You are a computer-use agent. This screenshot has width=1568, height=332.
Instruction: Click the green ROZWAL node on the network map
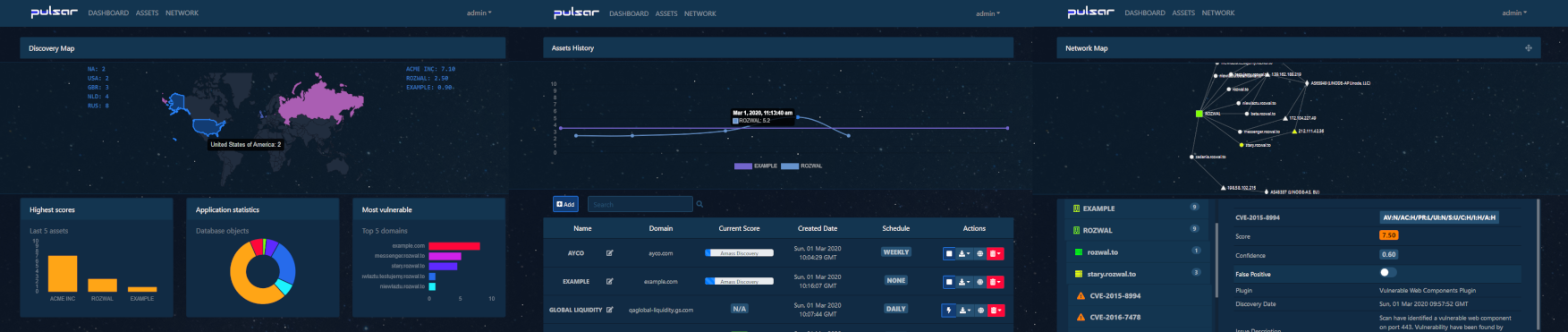pos(1199,114)
